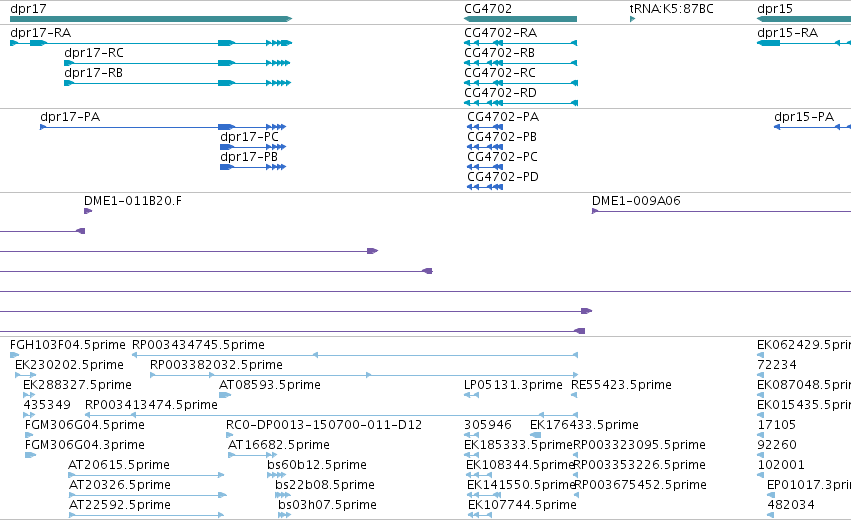851x520 pixels.
Task: Select EST EK288327.5prime
Action: (x=29, y=395)
